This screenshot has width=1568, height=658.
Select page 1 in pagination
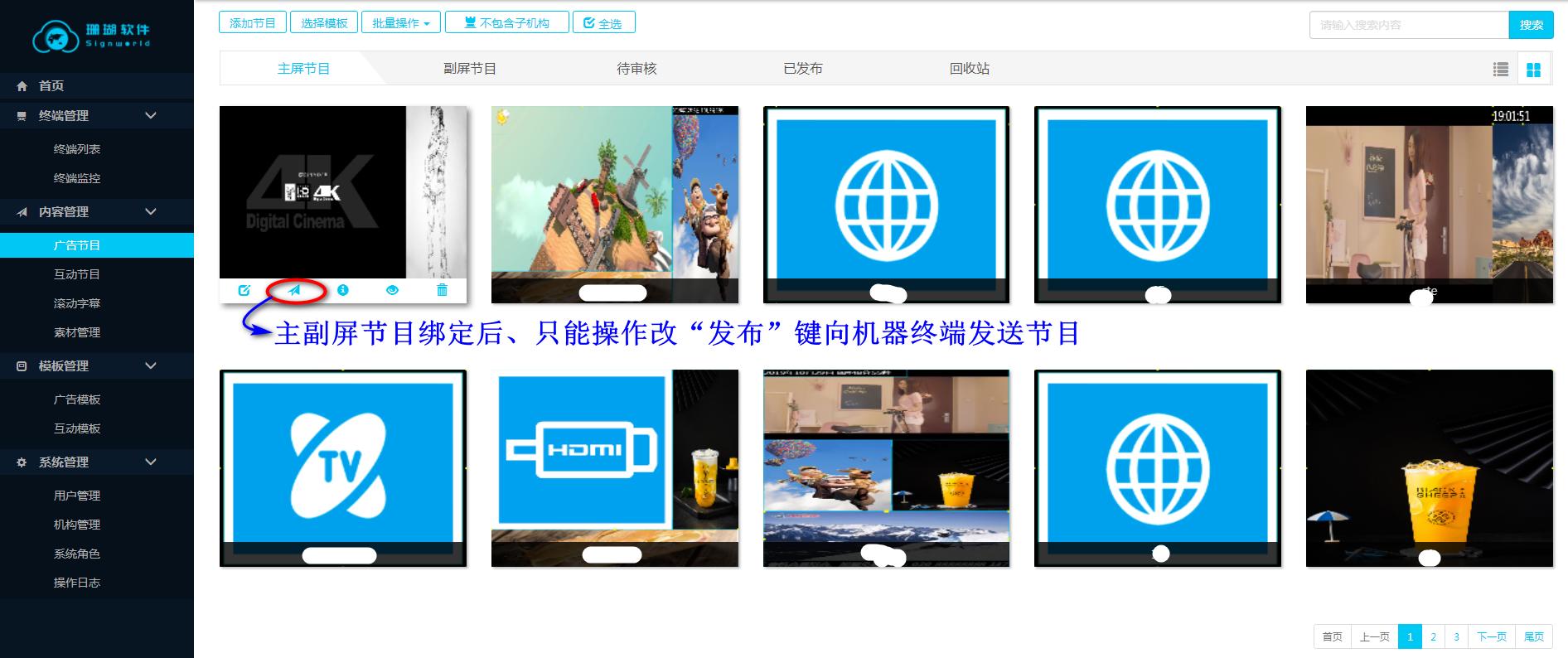point(1410,636)
